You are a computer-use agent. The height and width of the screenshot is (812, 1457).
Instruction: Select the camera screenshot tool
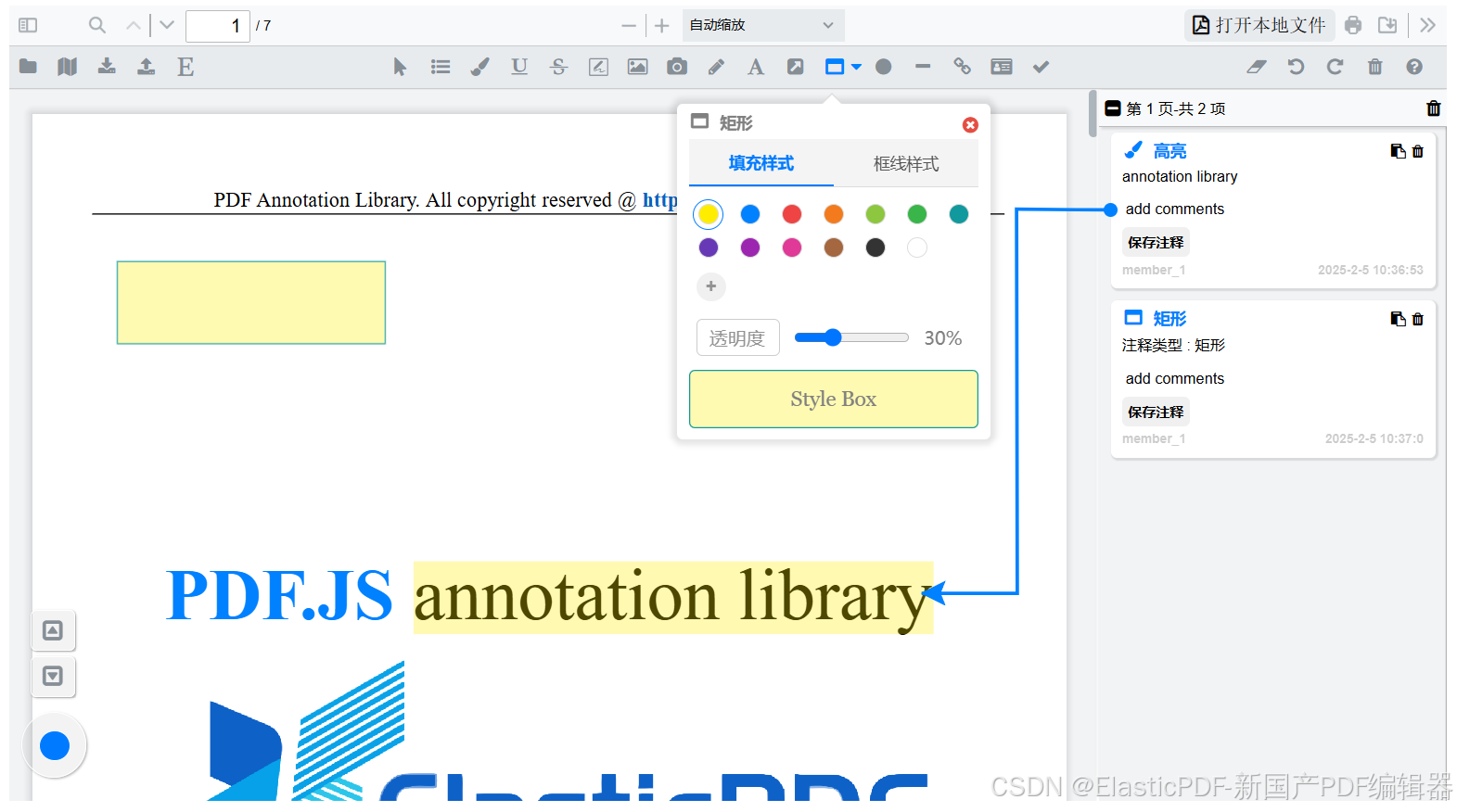click(677, 67)
